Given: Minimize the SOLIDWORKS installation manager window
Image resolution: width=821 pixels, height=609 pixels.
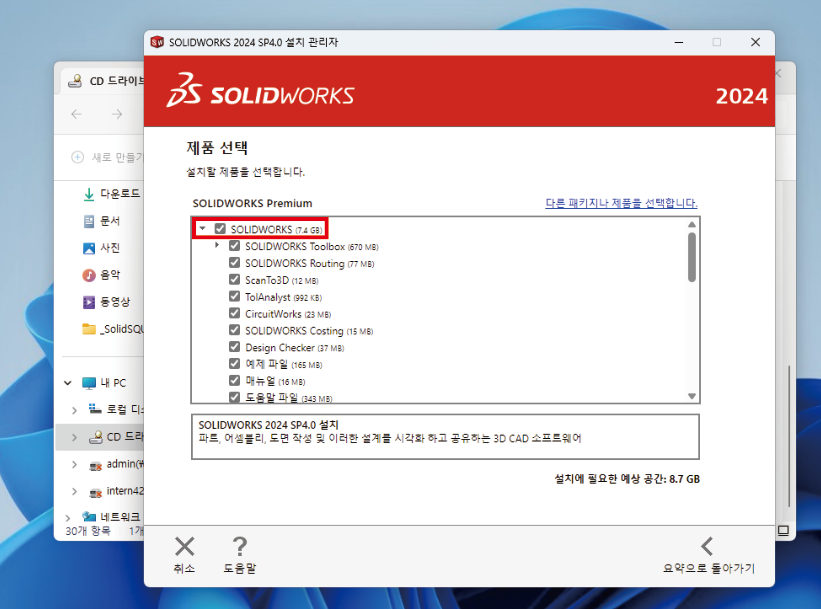Looking at the screenshot, I should 679,42.
